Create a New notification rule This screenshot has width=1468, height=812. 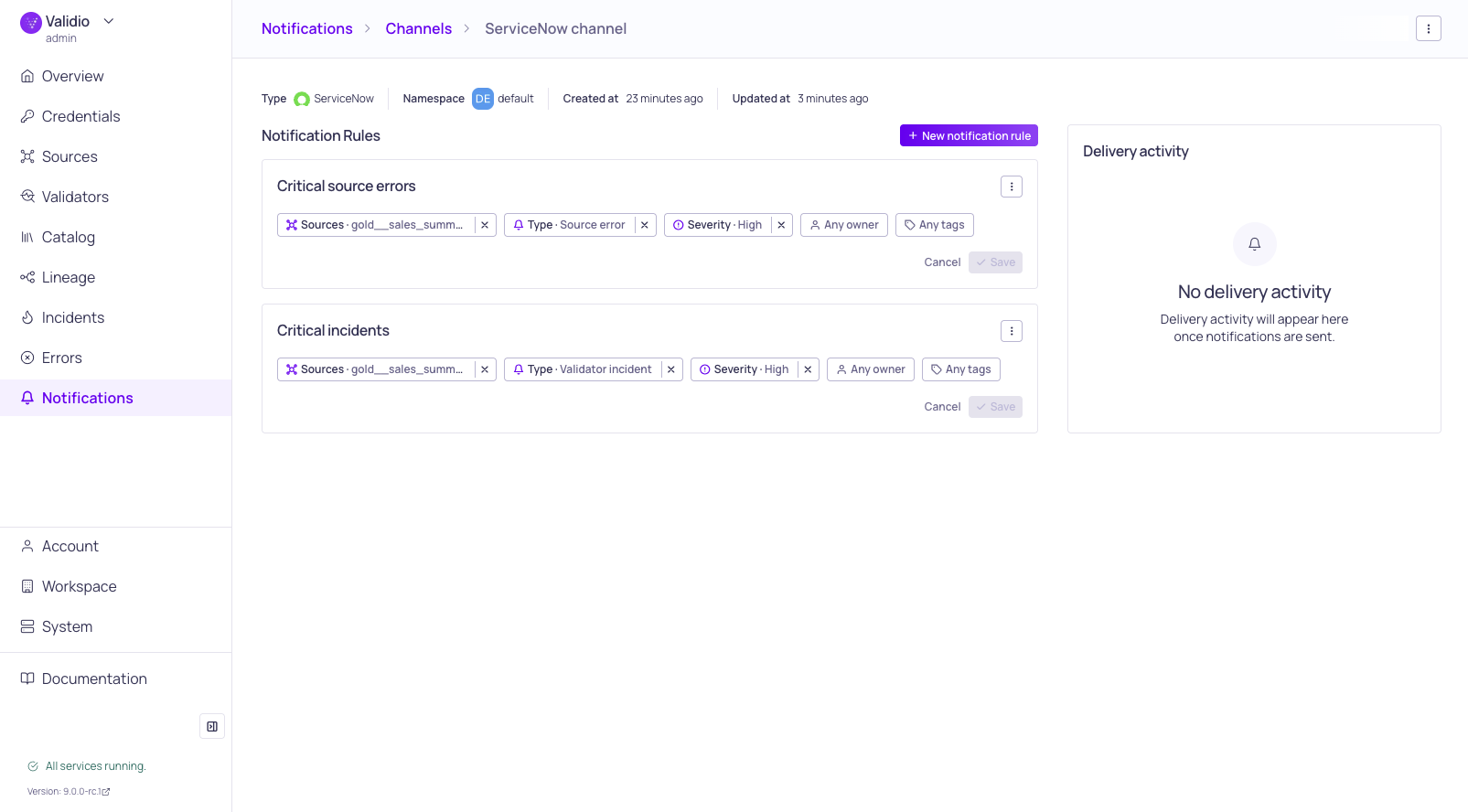[x=969, y=135]
